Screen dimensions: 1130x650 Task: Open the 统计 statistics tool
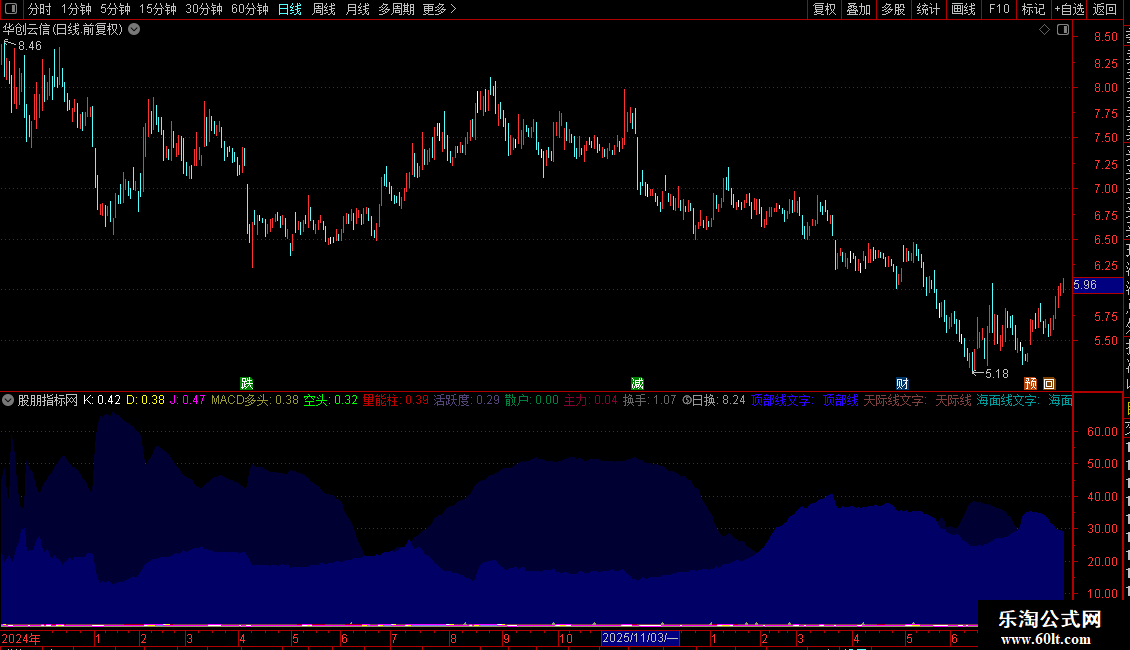927,9
